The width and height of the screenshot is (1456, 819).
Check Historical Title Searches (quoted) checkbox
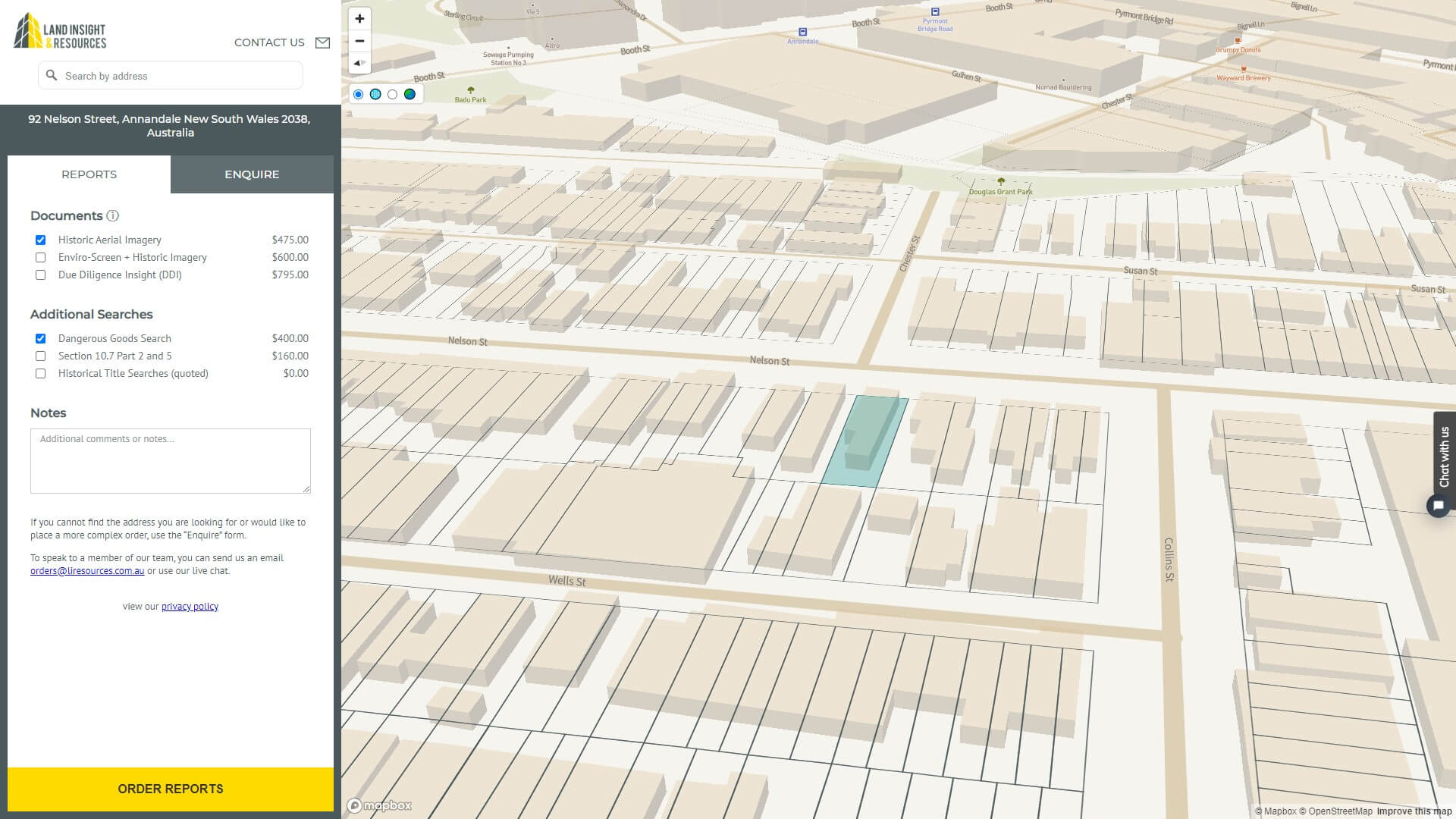pos(41,373)
